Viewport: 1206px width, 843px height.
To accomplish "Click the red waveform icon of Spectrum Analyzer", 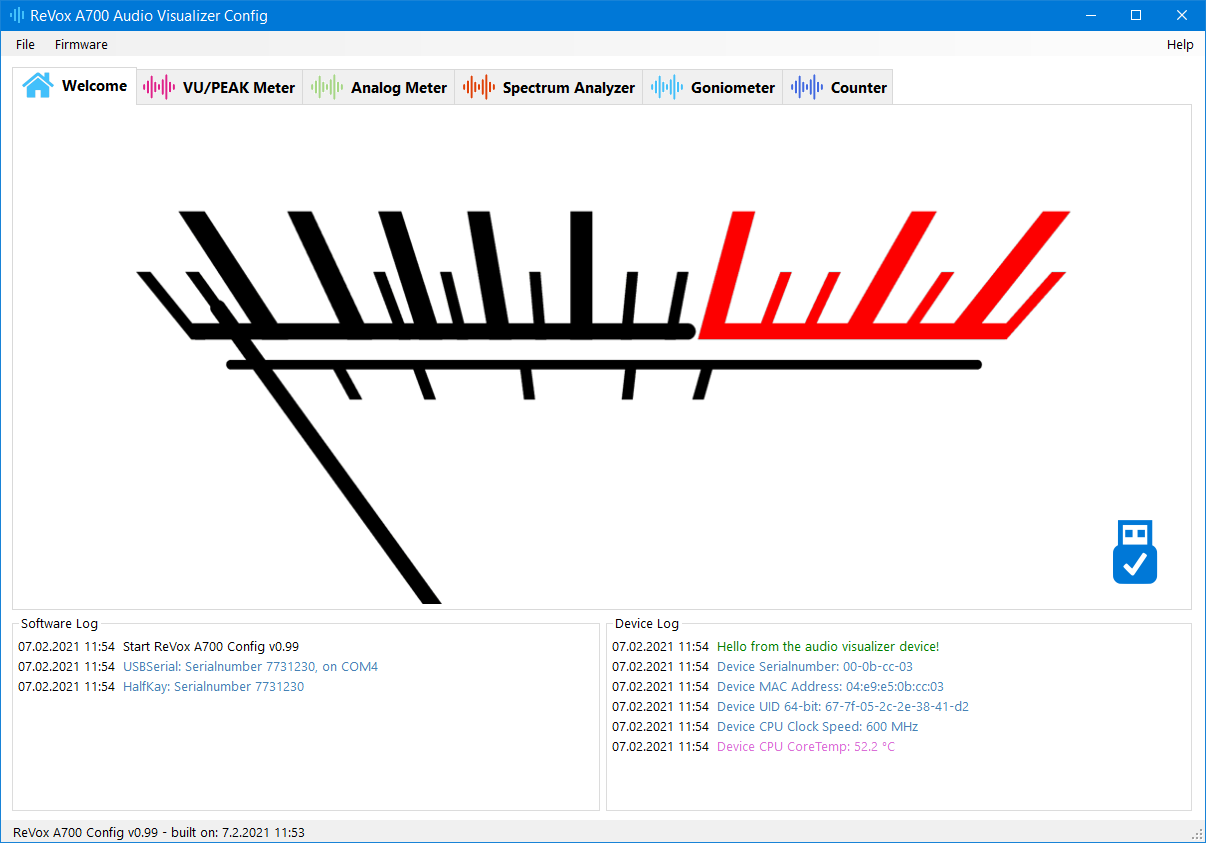I will point(479,87).
